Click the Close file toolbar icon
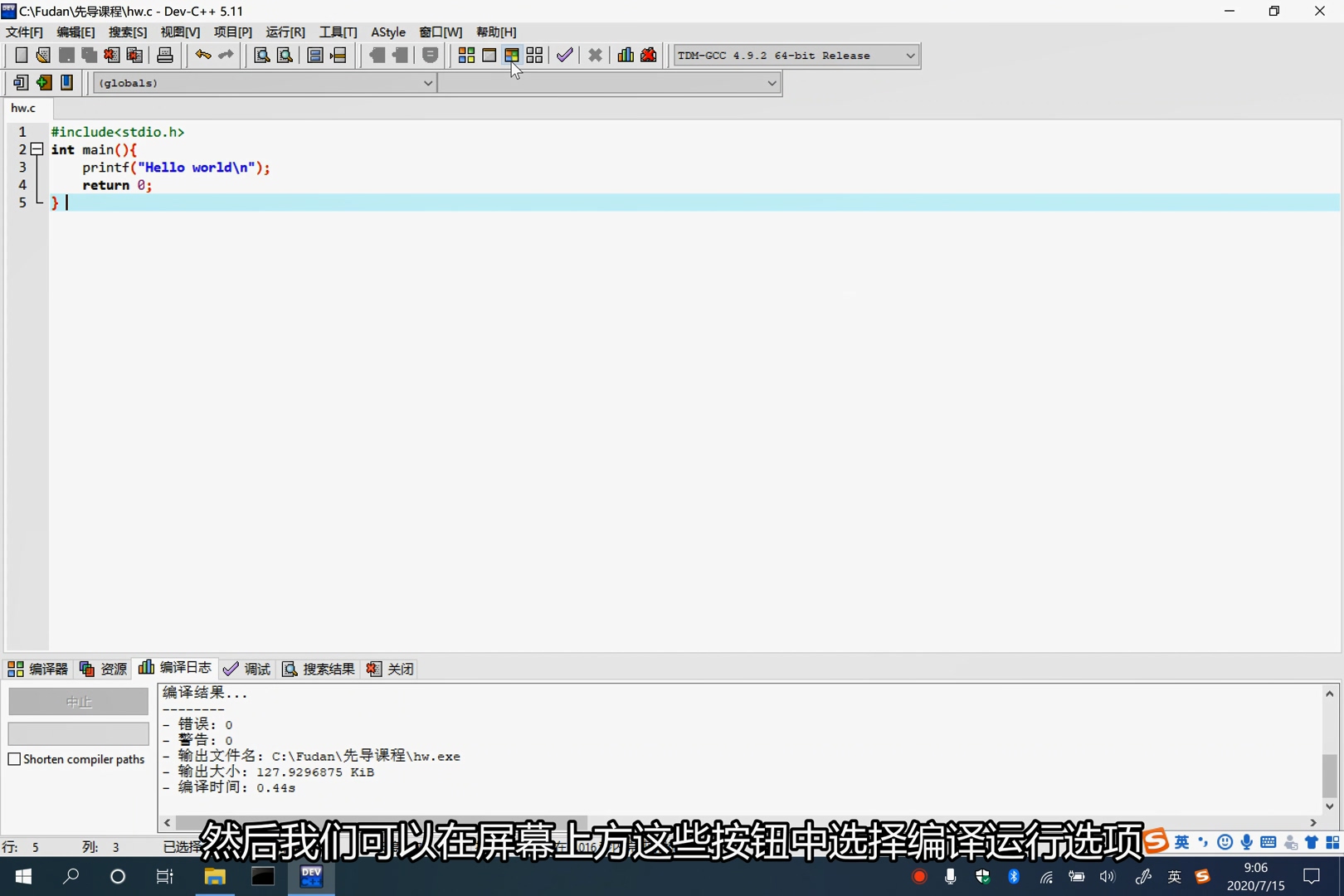The height and width of the screenshot is (896, 1344). [112, 56]
